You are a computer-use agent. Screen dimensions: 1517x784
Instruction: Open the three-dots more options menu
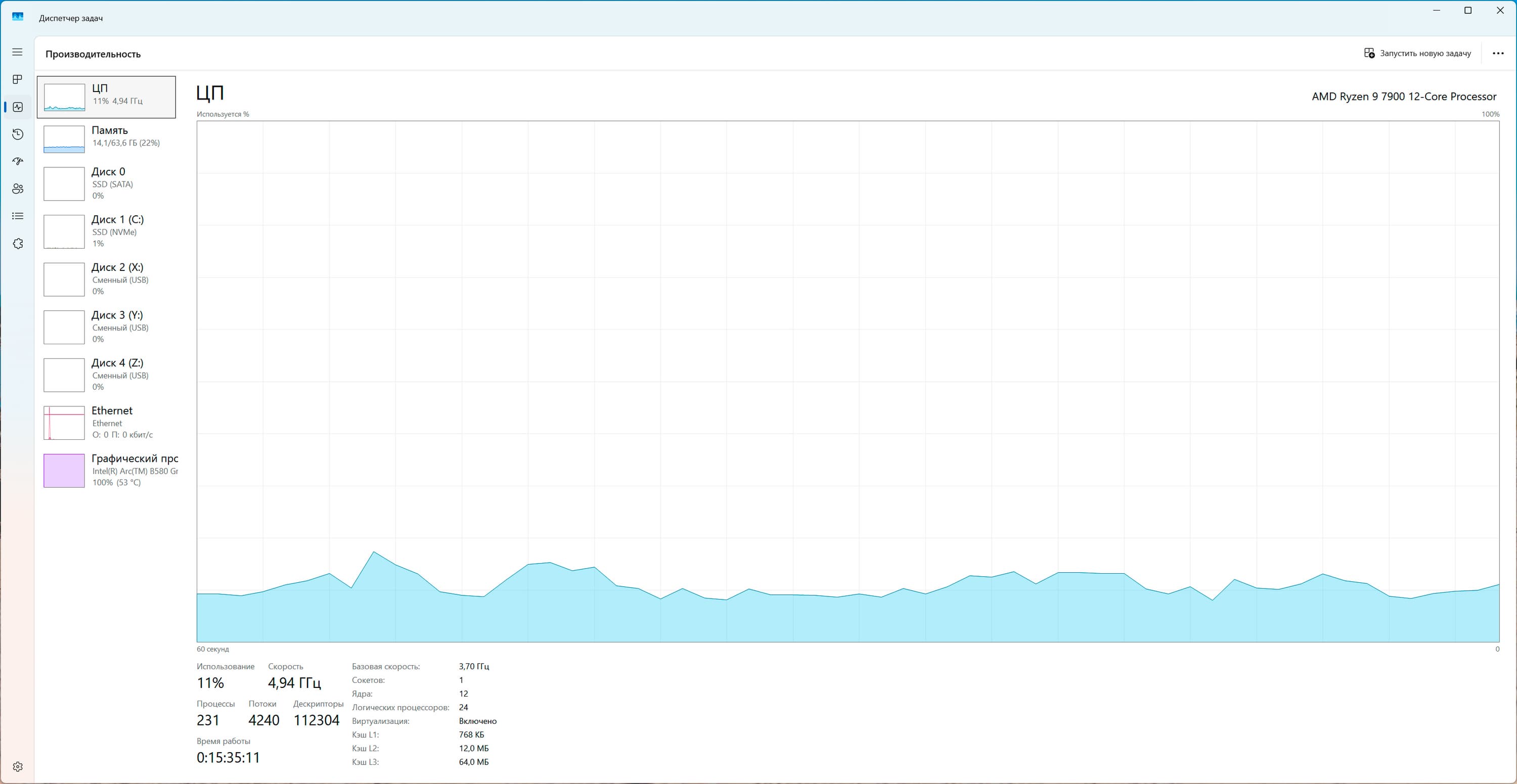point(1498,54)
